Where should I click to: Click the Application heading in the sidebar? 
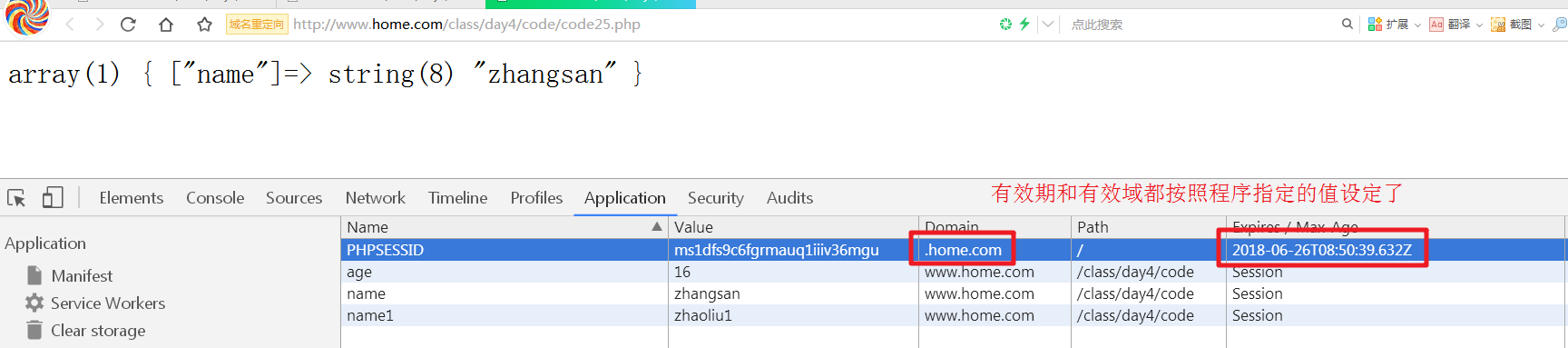tap(45, 244)
